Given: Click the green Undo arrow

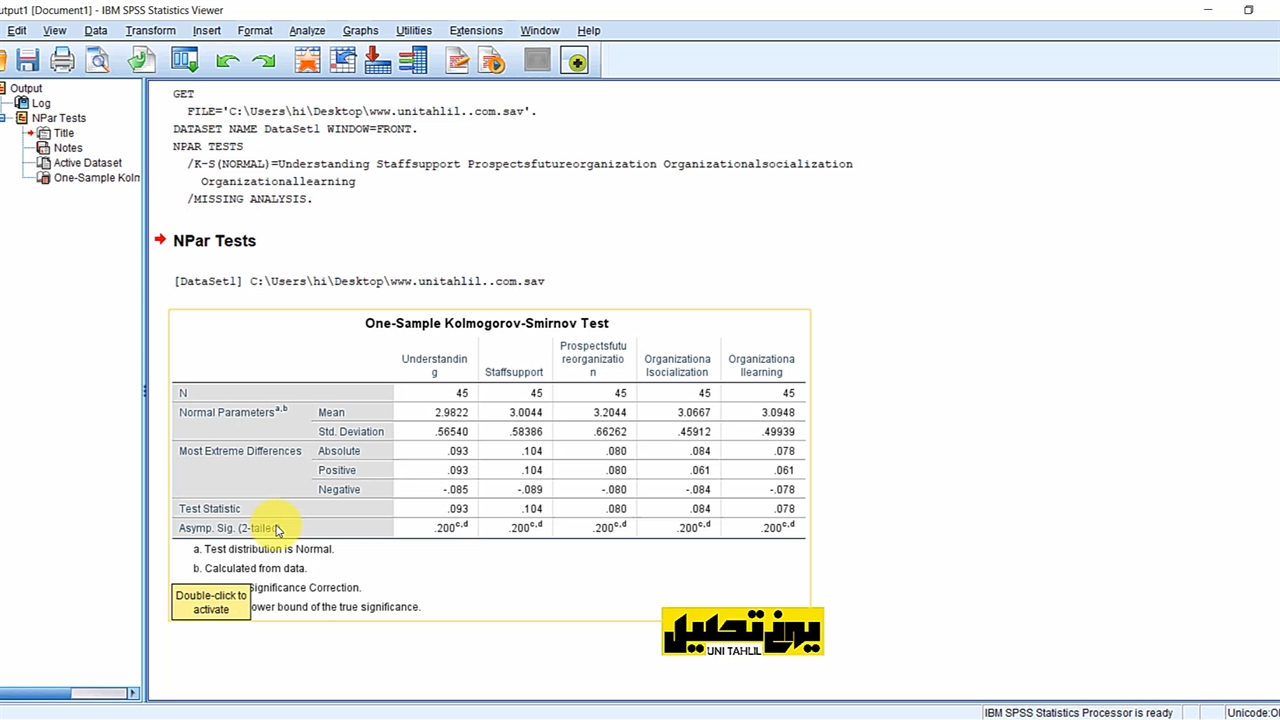Looking at the screenshot, I should [227, 62].
